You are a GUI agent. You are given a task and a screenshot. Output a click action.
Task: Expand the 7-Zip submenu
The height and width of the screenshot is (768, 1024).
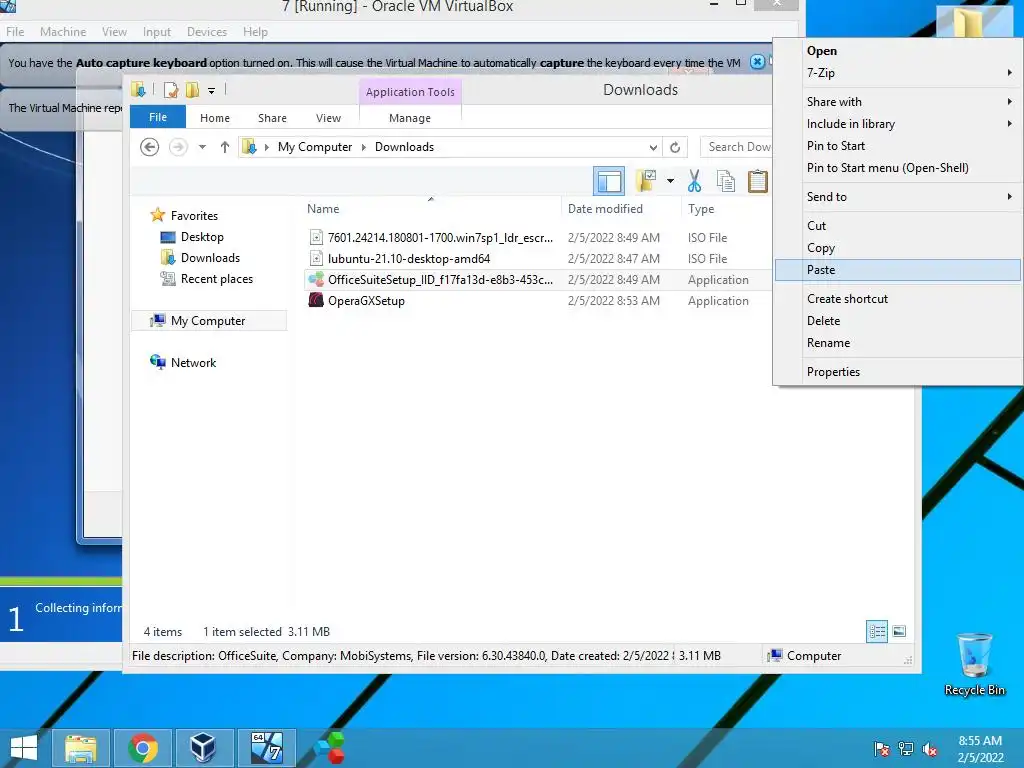click(897, 73)
